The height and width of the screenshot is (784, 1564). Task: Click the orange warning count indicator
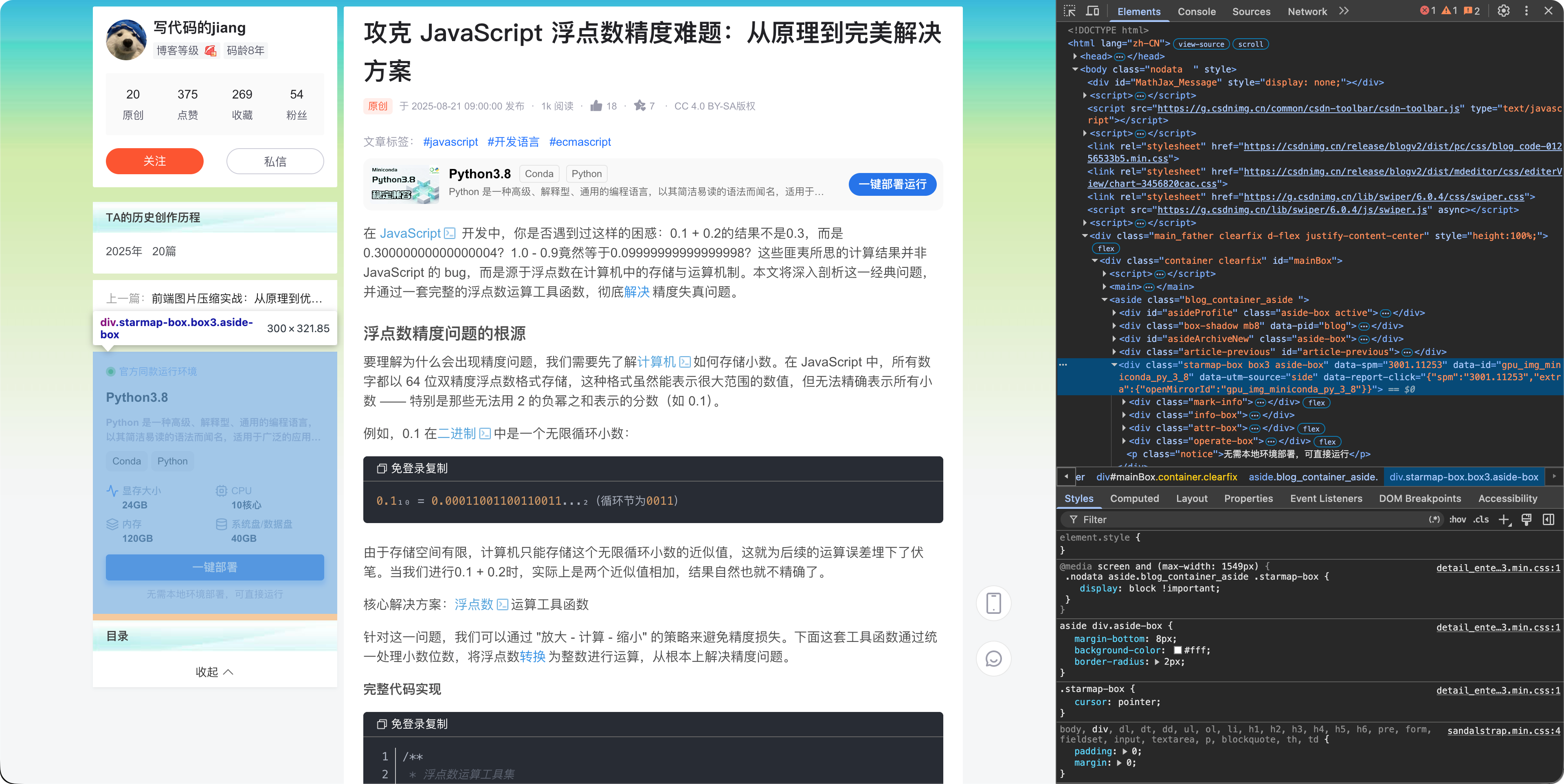pyautogui.click(x=1450, y=11)
